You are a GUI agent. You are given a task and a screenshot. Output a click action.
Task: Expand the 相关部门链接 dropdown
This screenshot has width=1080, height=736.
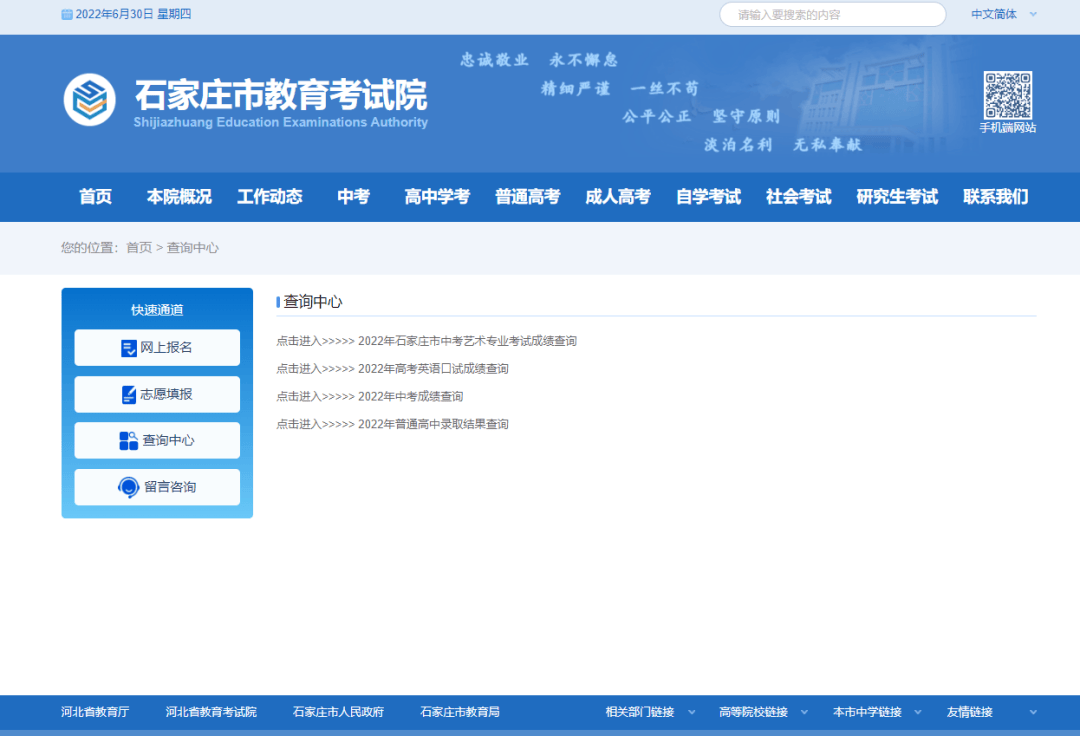pos(650,712)
